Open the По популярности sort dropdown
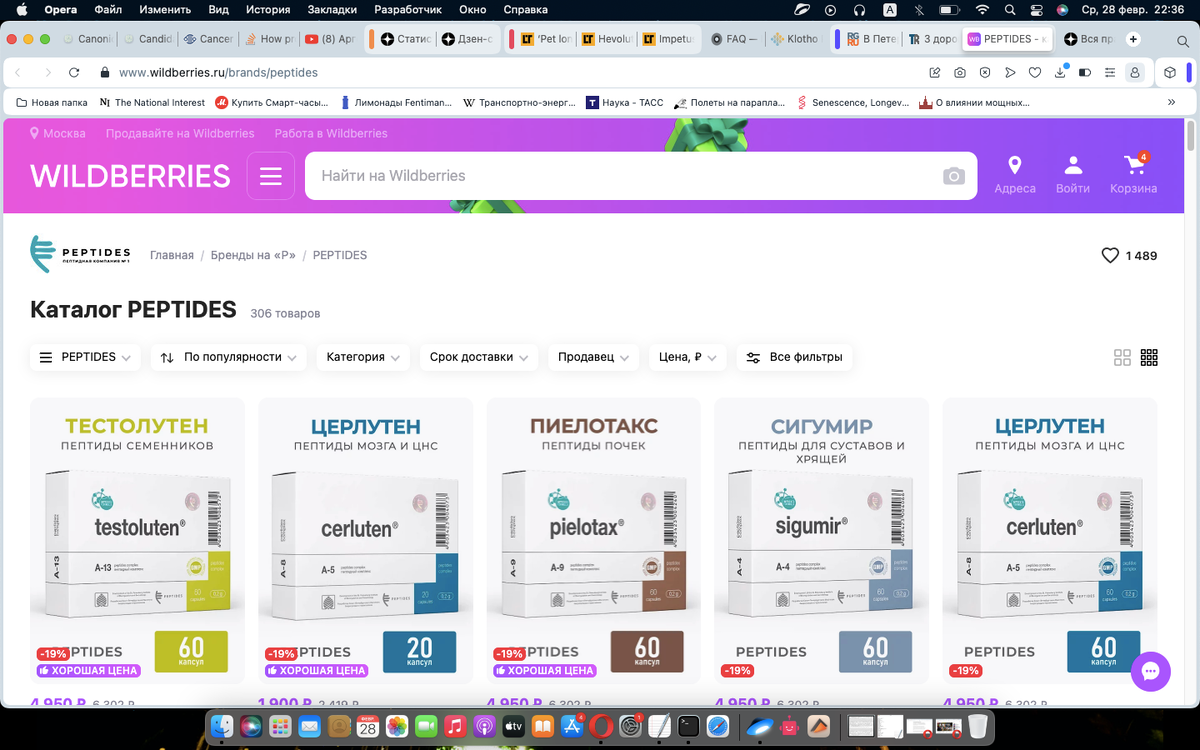Image resolution: width=1200 pixels, height=750 pixels. (x=228, y=356)
